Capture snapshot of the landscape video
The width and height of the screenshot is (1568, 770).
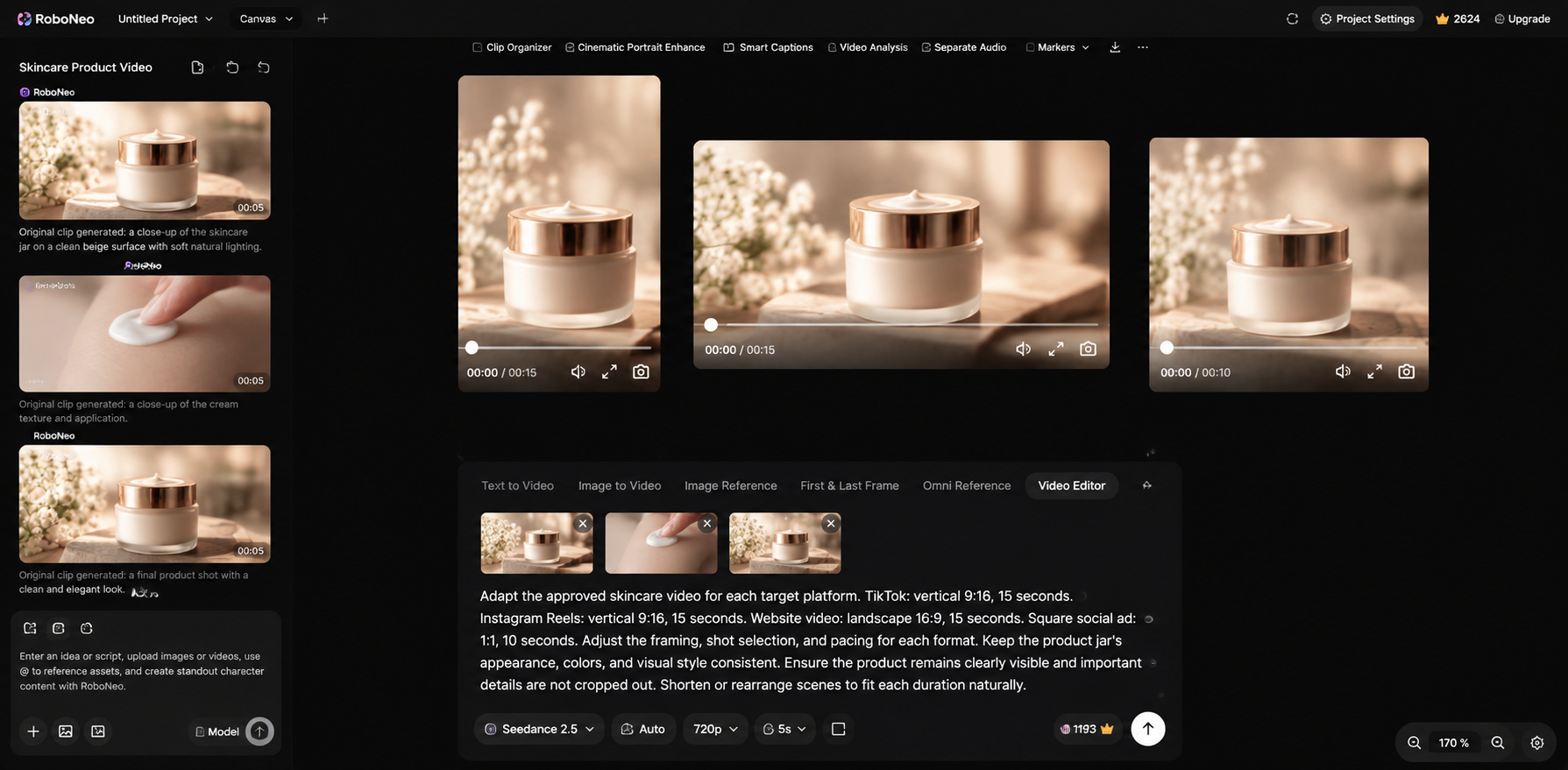(x=1088, y=350)
